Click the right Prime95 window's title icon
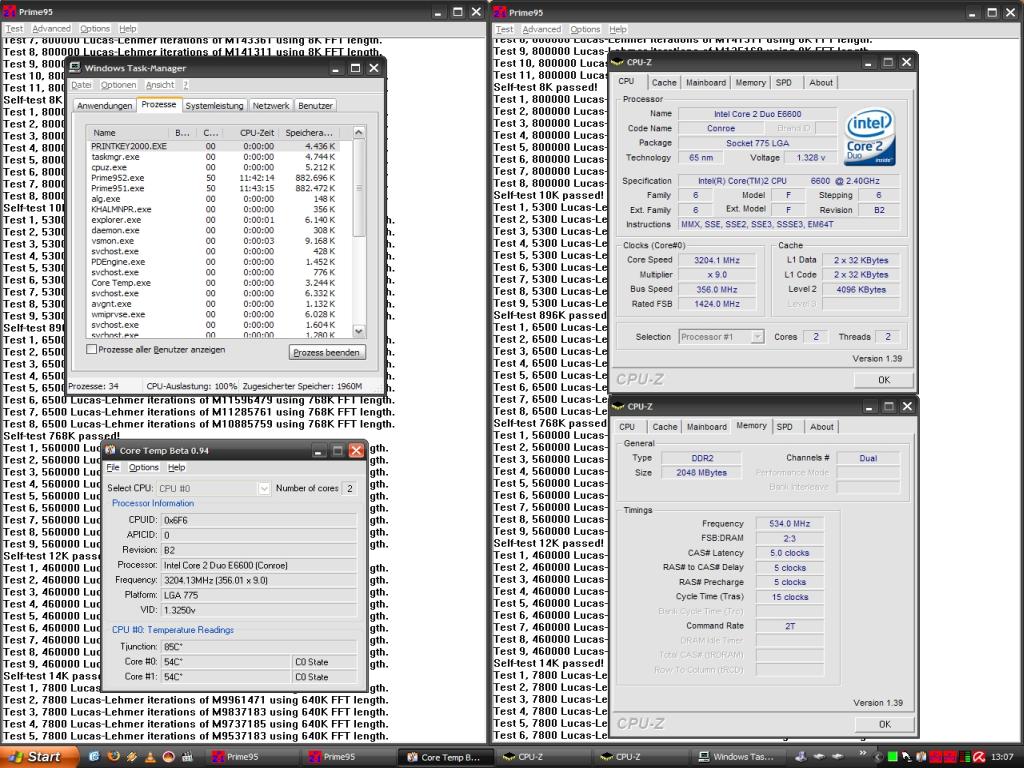Viewport: 1024px width, 768px height. (x=500, y=12)
